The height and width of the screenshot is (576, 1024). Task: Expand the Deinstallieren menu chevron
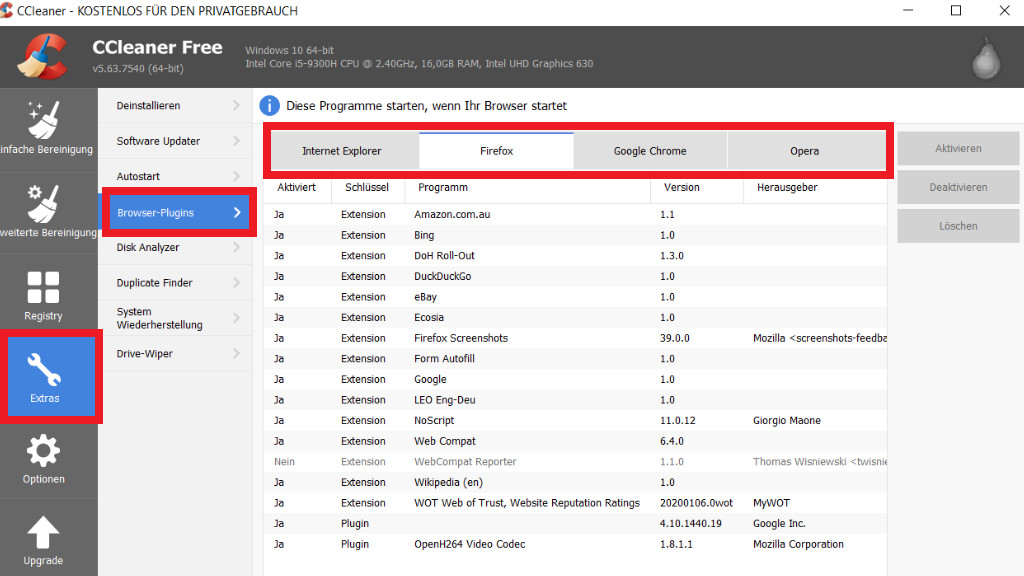point(237,105)
